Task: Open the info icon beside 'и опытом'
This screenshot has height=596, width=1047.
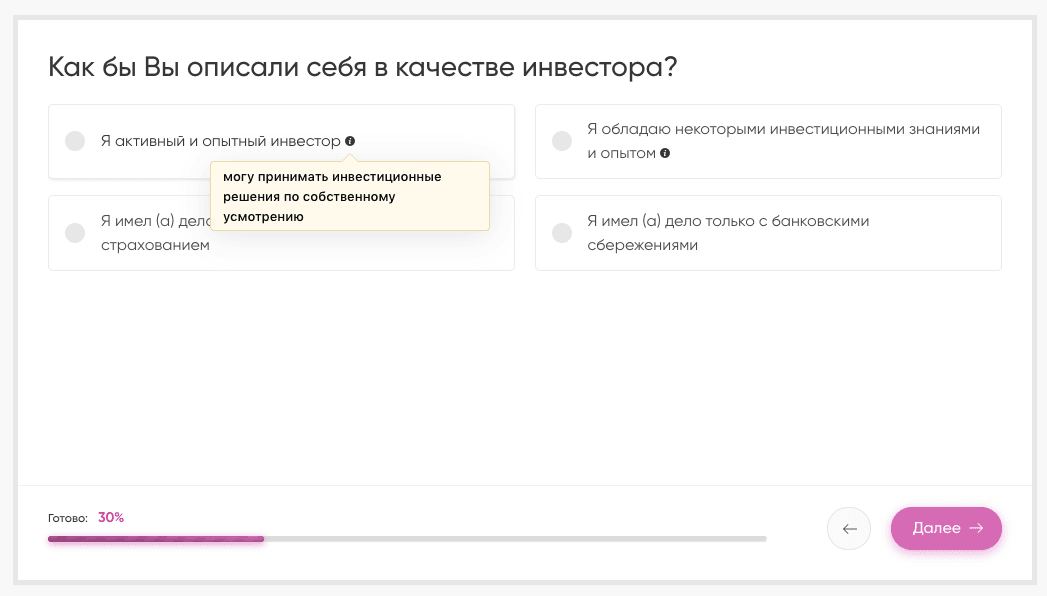Action: pos(665,153)
